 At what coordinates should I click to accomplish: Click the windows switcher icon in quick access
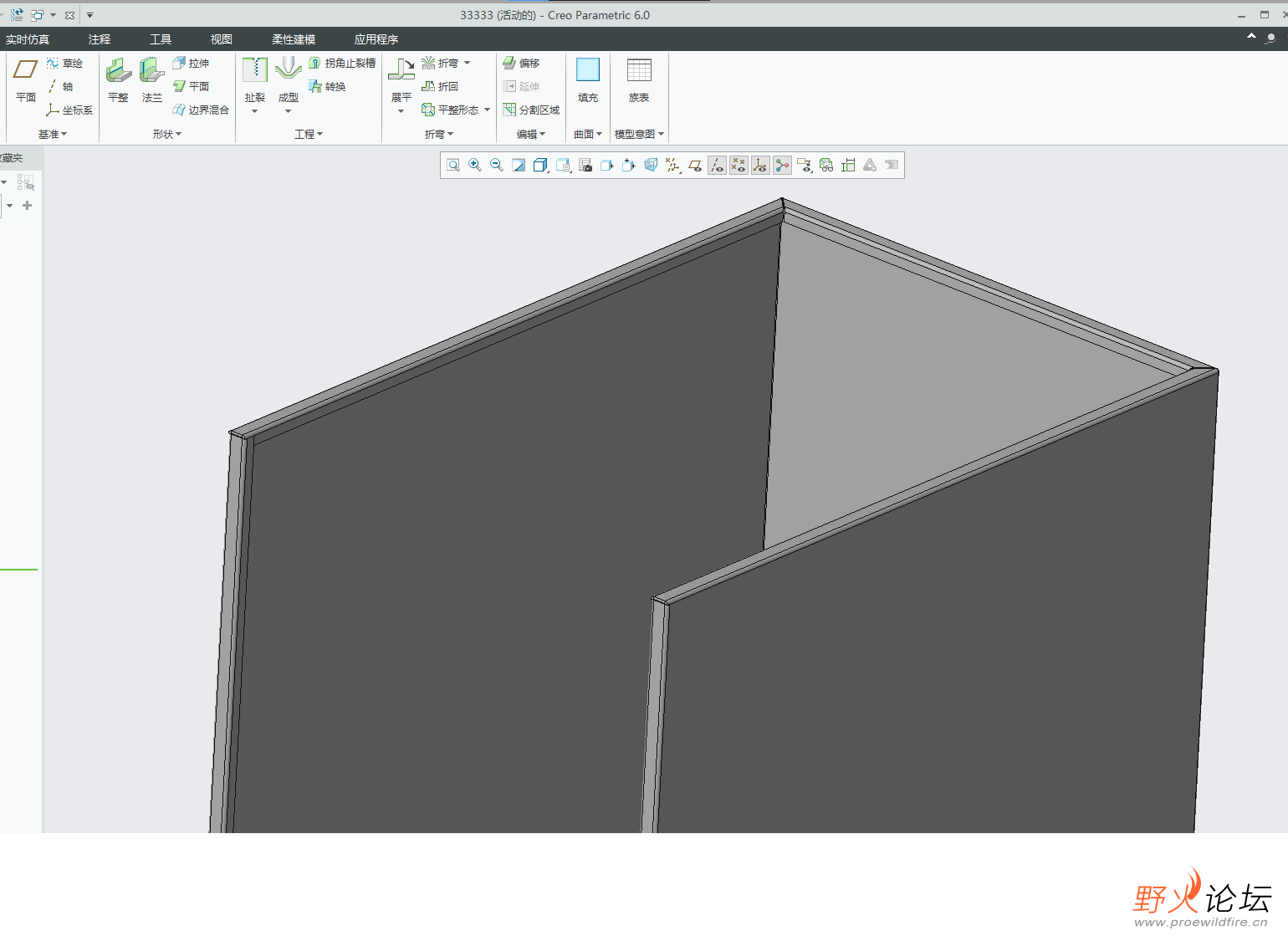click(37, 15)
